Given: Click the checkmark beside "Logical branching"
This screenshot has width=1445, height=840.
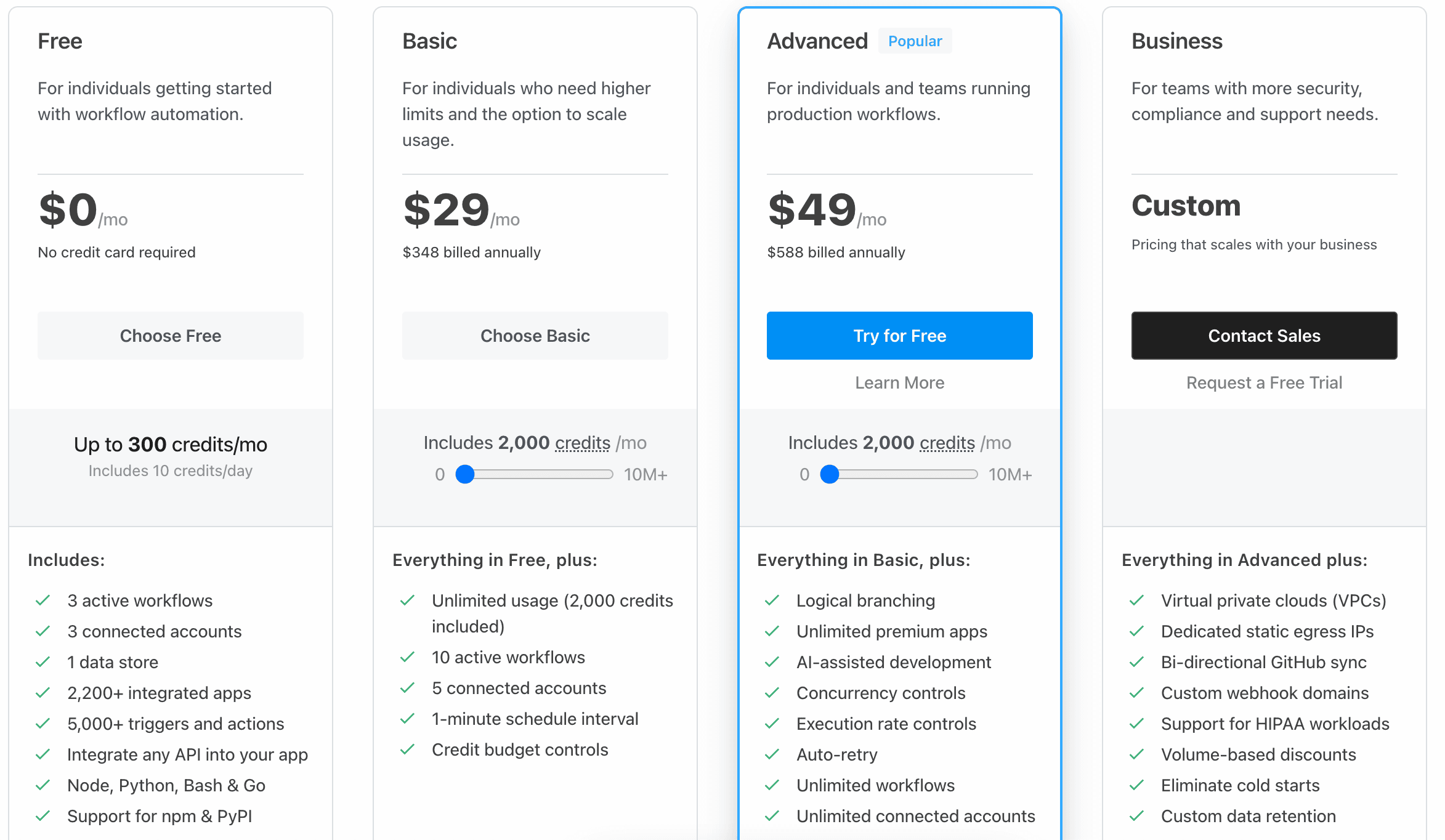Looking at the screenshot, I should tap(772, 600).
